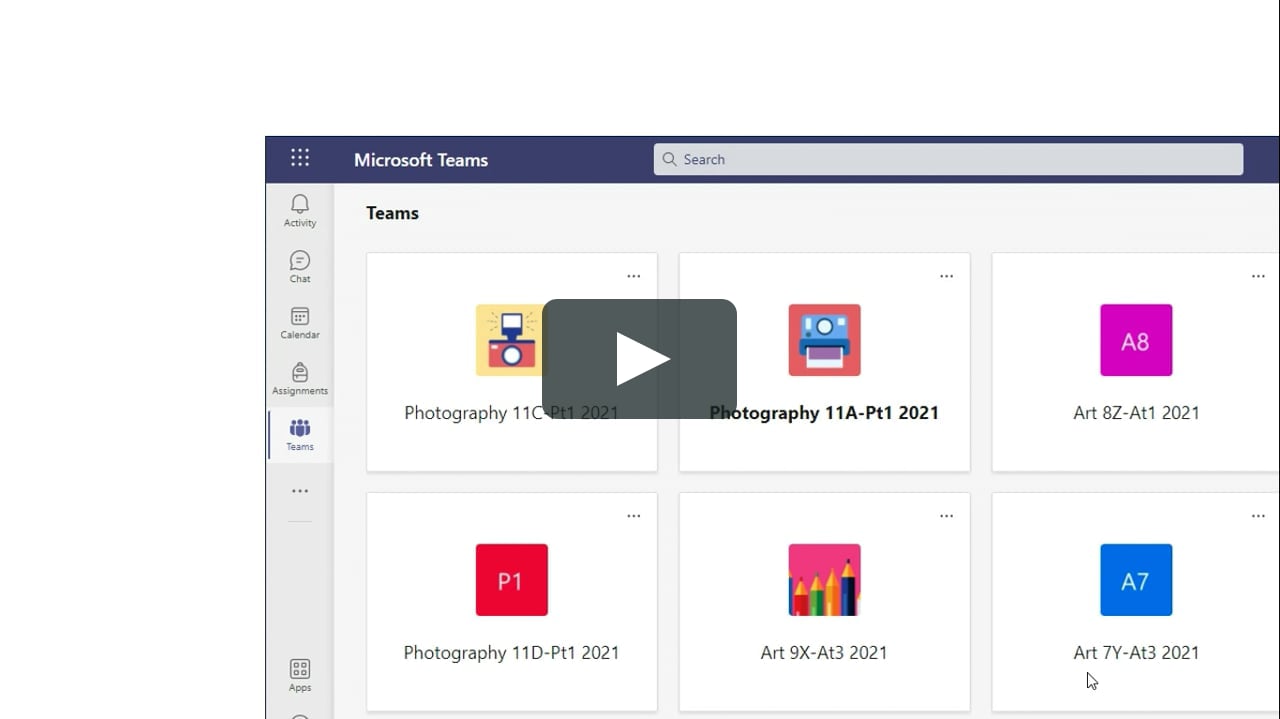Open the app launcher grid icon
Image resolution: width=1280 pixels, height=719 pixels.
[x=300, y=158]
